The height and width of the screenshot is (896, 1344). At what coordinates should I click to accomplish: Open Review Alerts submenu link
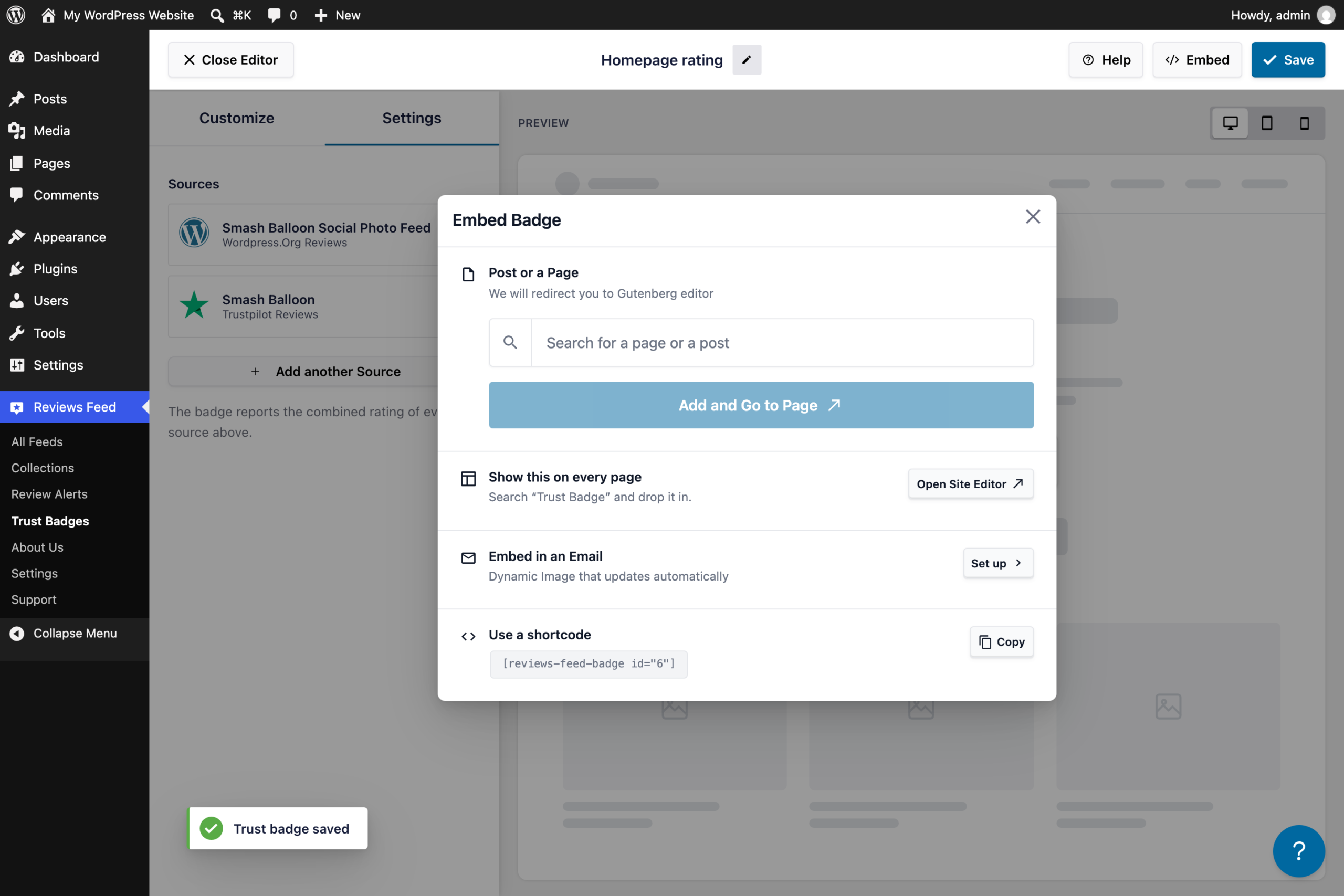pyautogui.click(x=49, y=494)
